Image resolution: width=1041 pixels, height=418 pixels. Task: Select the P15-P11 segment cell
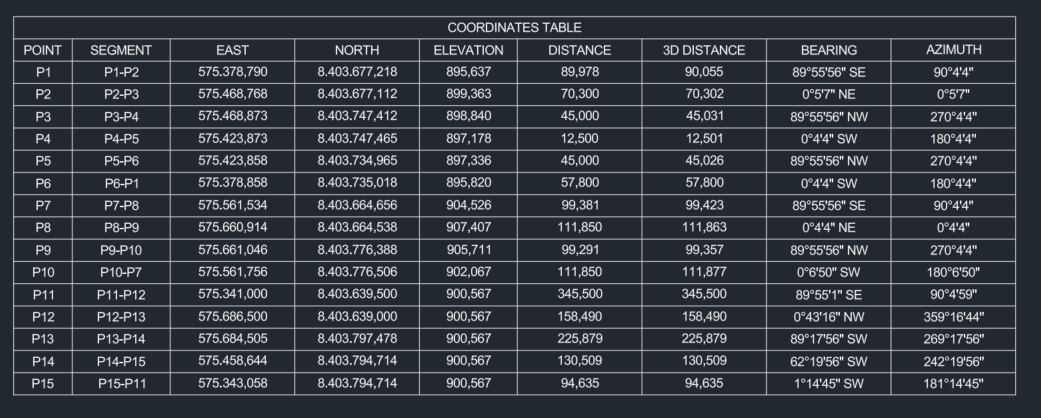120,383
